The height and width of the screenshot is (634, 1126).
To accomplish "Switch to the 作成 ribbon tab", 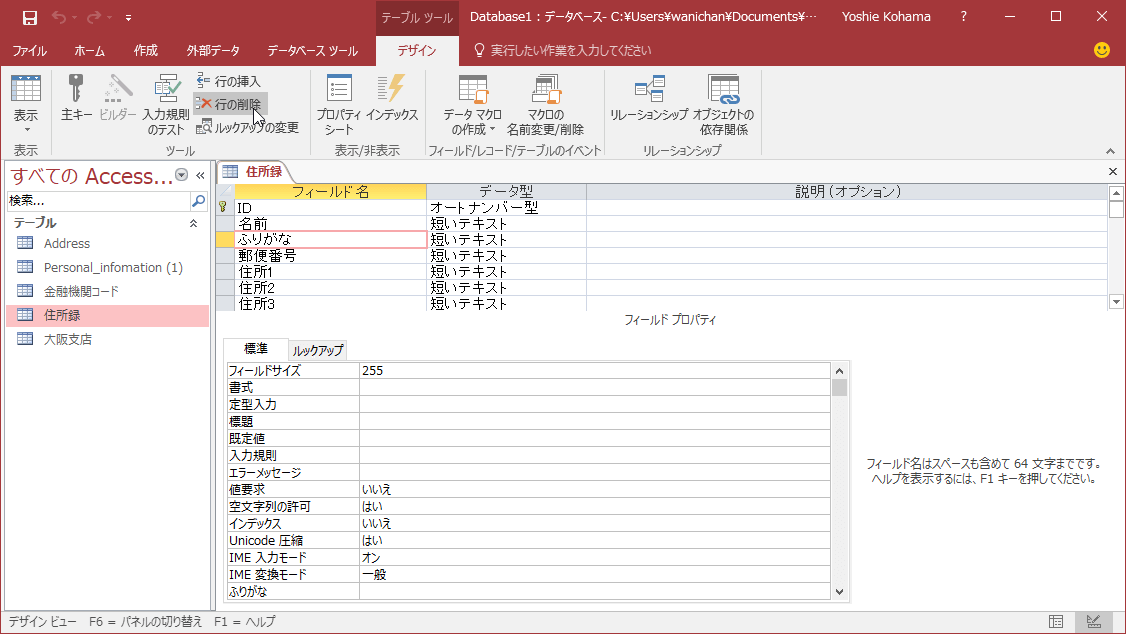I will (145, 50).
